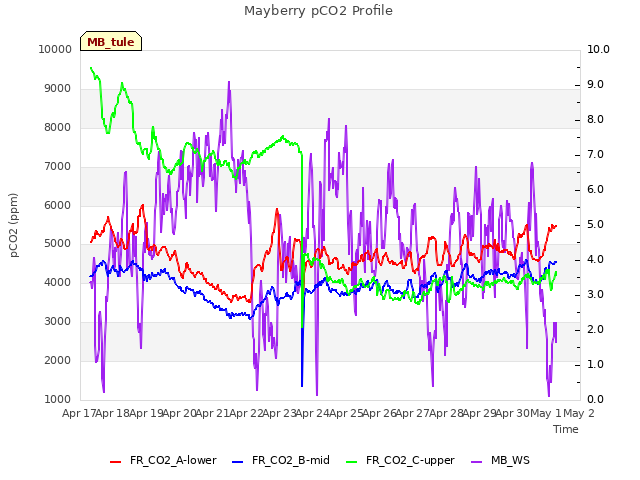Screen dimensions: 640x480
Task: Click the purple MB_WS legend swatch
Action: click(x=476, y=462)
